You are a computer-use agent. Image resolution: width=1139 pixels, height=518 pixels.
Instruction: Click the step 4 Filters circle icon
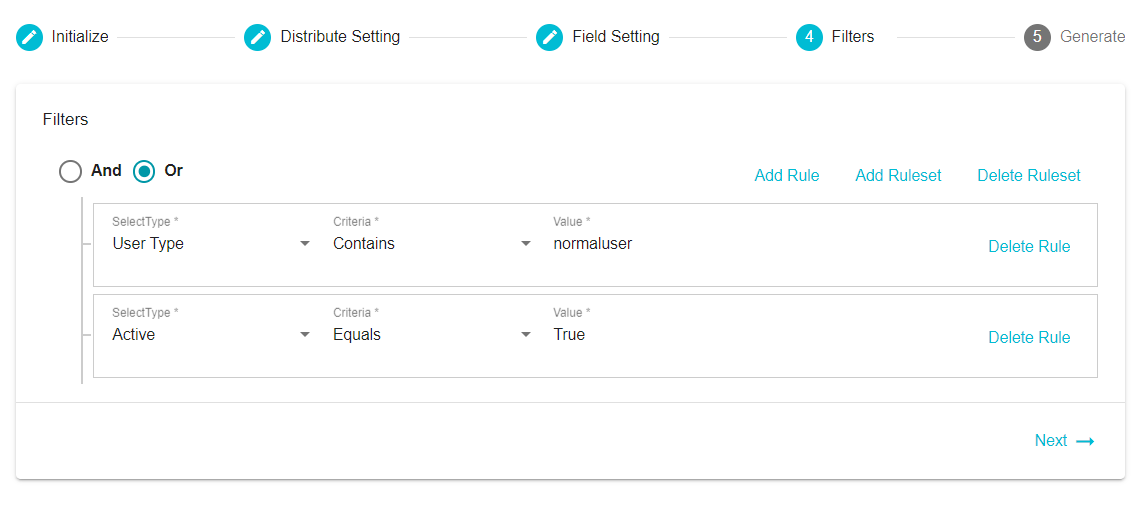[x=809, y=37]
